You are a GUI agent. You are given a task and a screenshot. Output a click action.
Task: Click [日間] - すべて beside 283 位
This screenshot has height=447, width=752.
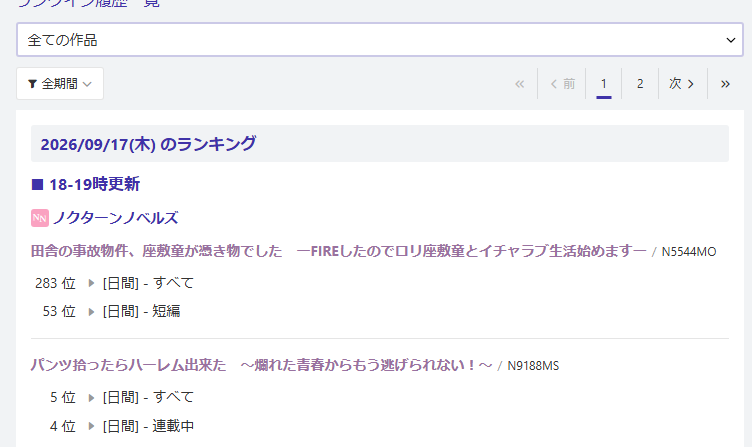[148, 283]
